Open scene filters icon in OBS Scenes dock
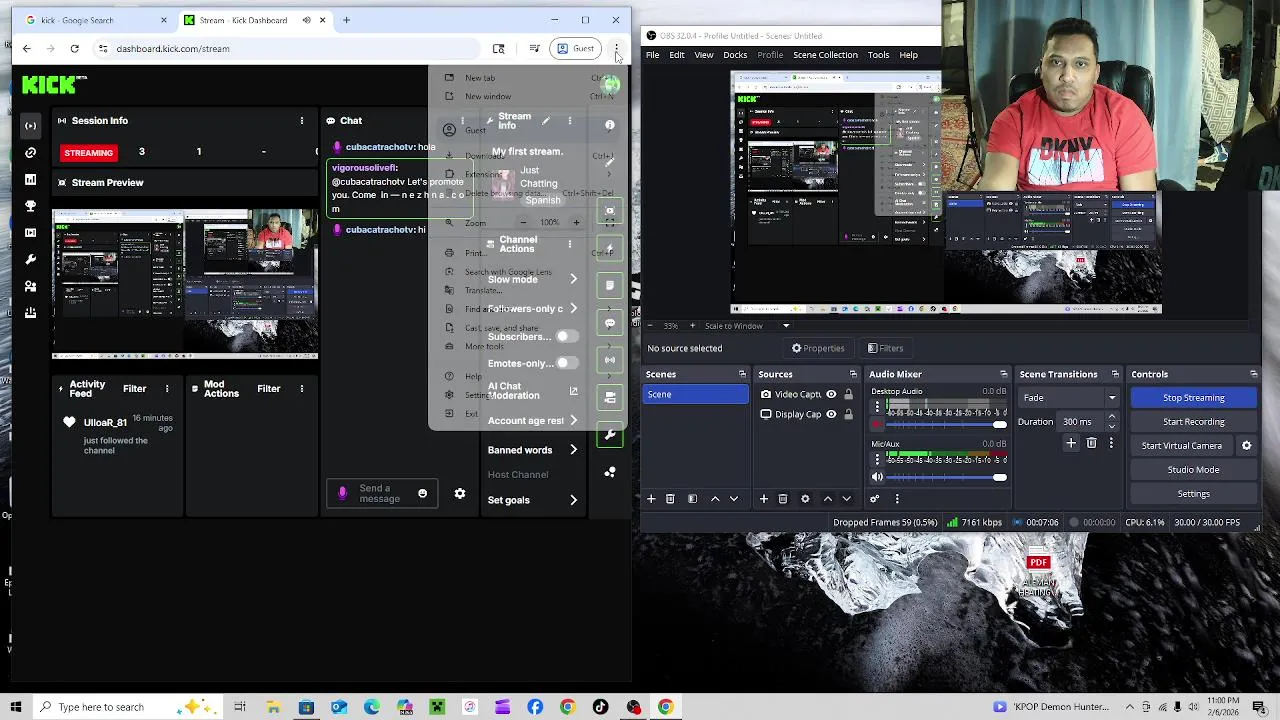The height and width of the screenshot is (720, 1280). (692, 499)
